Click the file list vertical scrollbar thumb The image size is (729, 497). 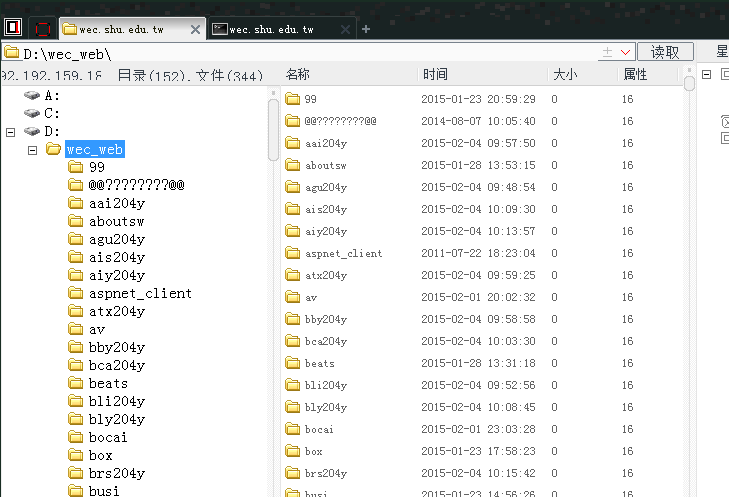pos(689,83)
